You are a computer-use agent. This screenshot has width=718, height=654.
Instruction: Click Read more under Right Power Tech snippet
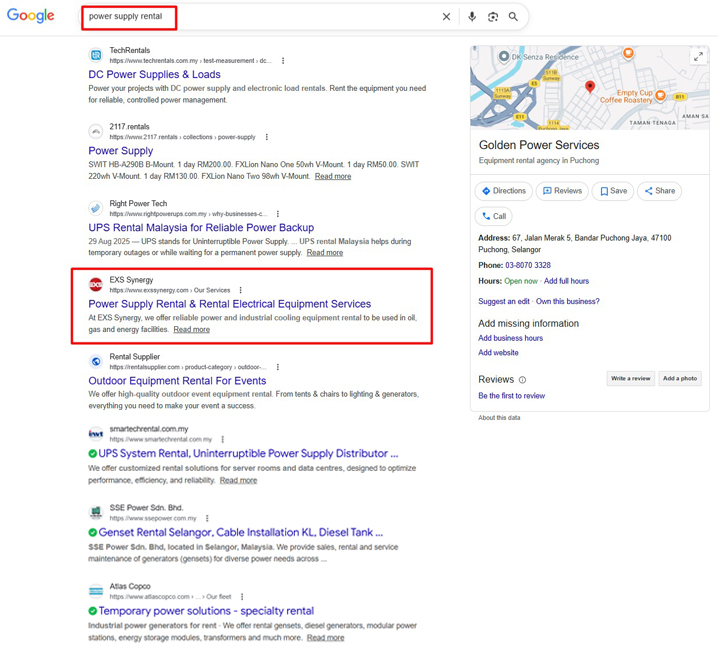tap(325, 253)
